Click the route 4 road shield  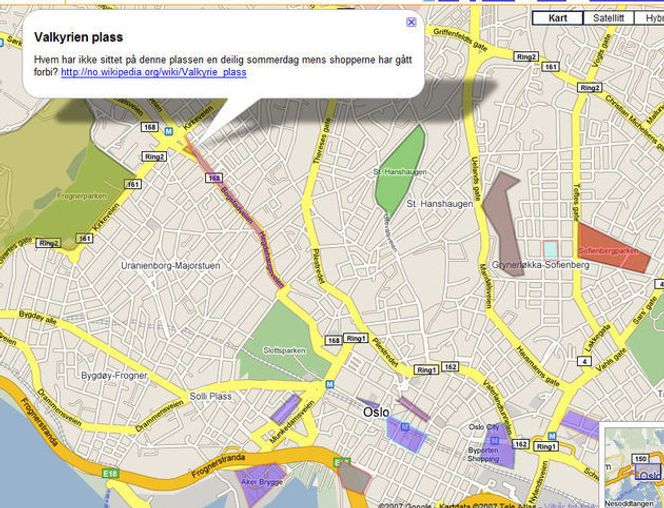[x=584, y=361]
